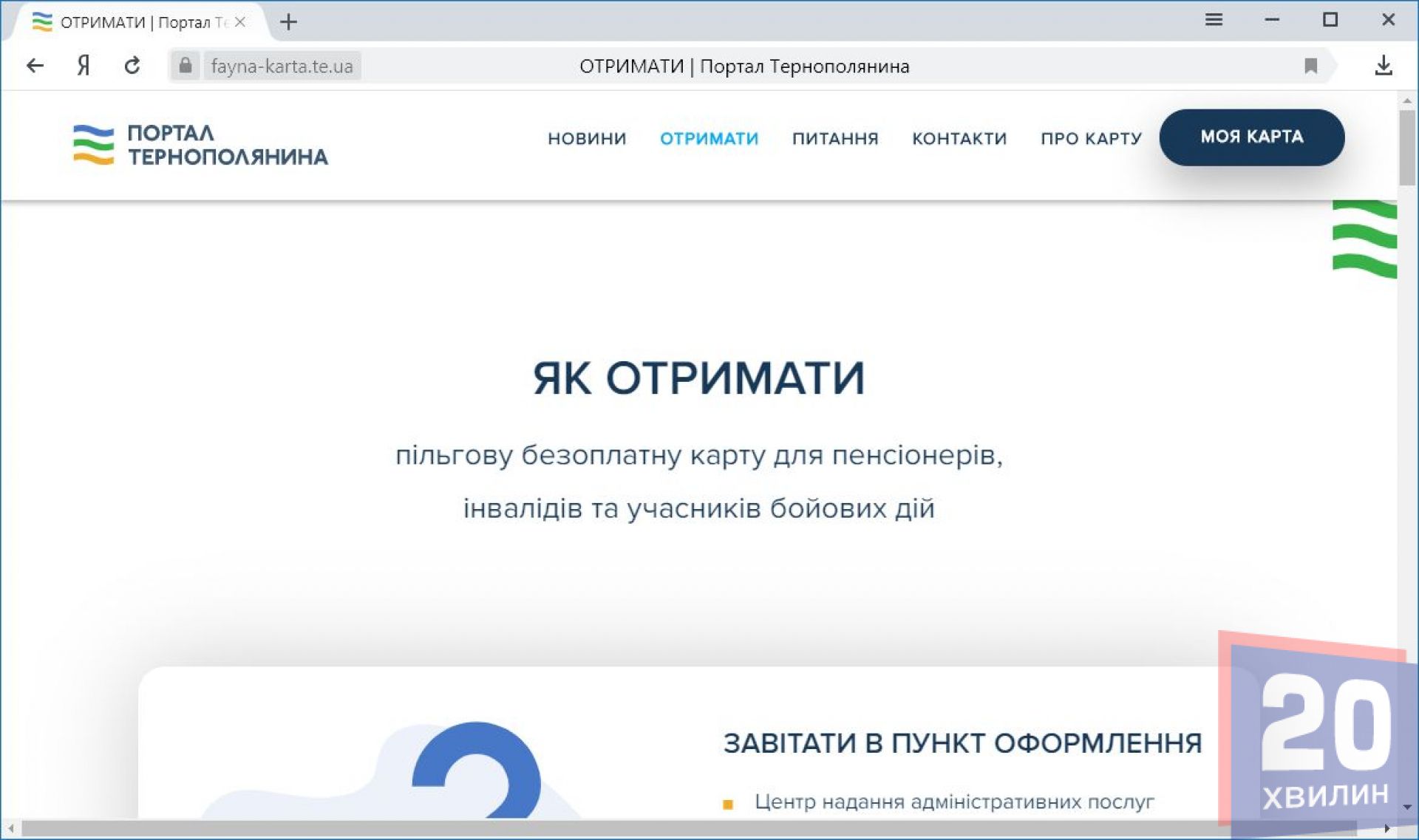Click the padlock site security icon
The width and height of the screenshot is (1419, 840).
point(186,66)
